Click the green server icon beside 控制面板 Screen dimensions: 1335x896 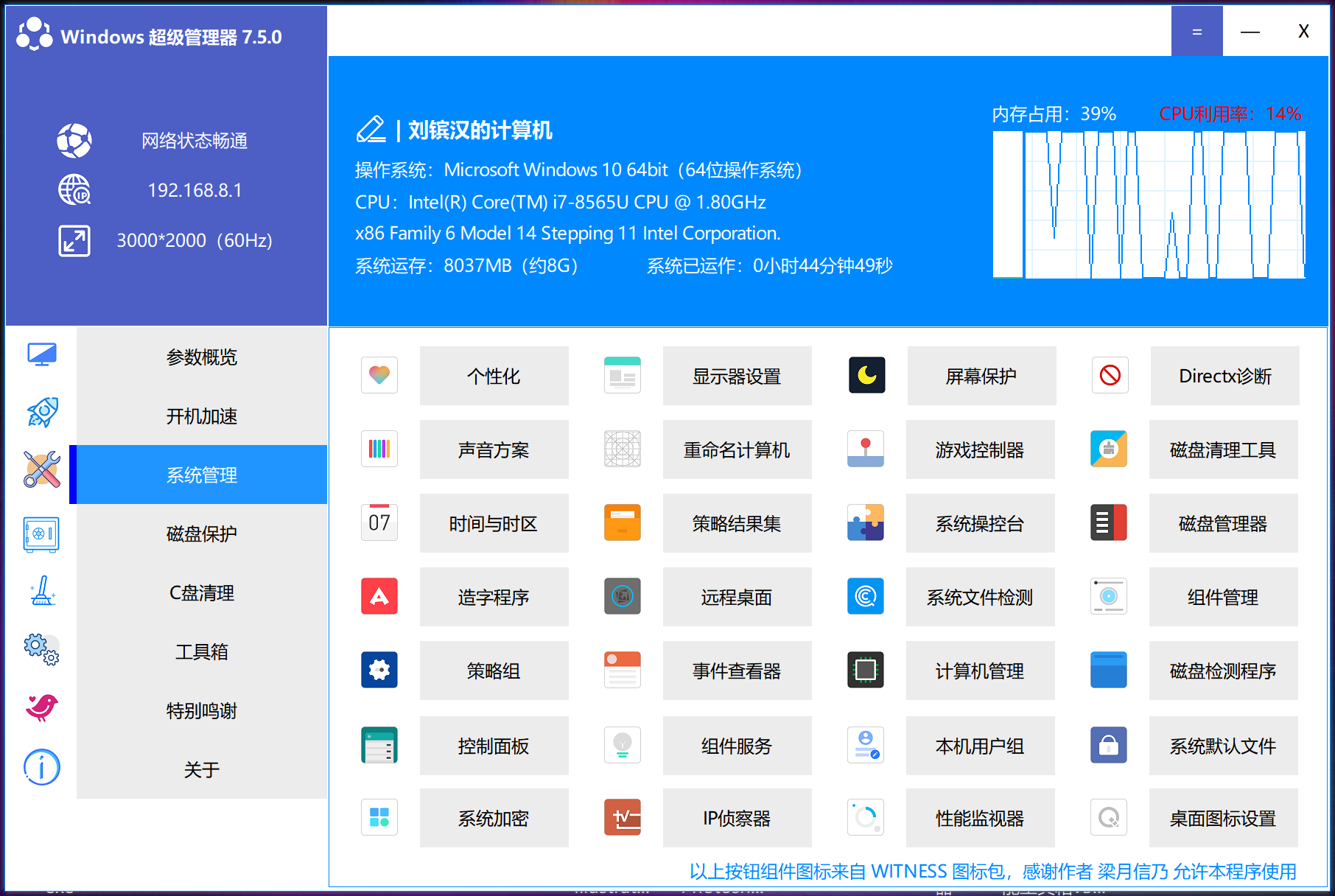click(379, 745)
